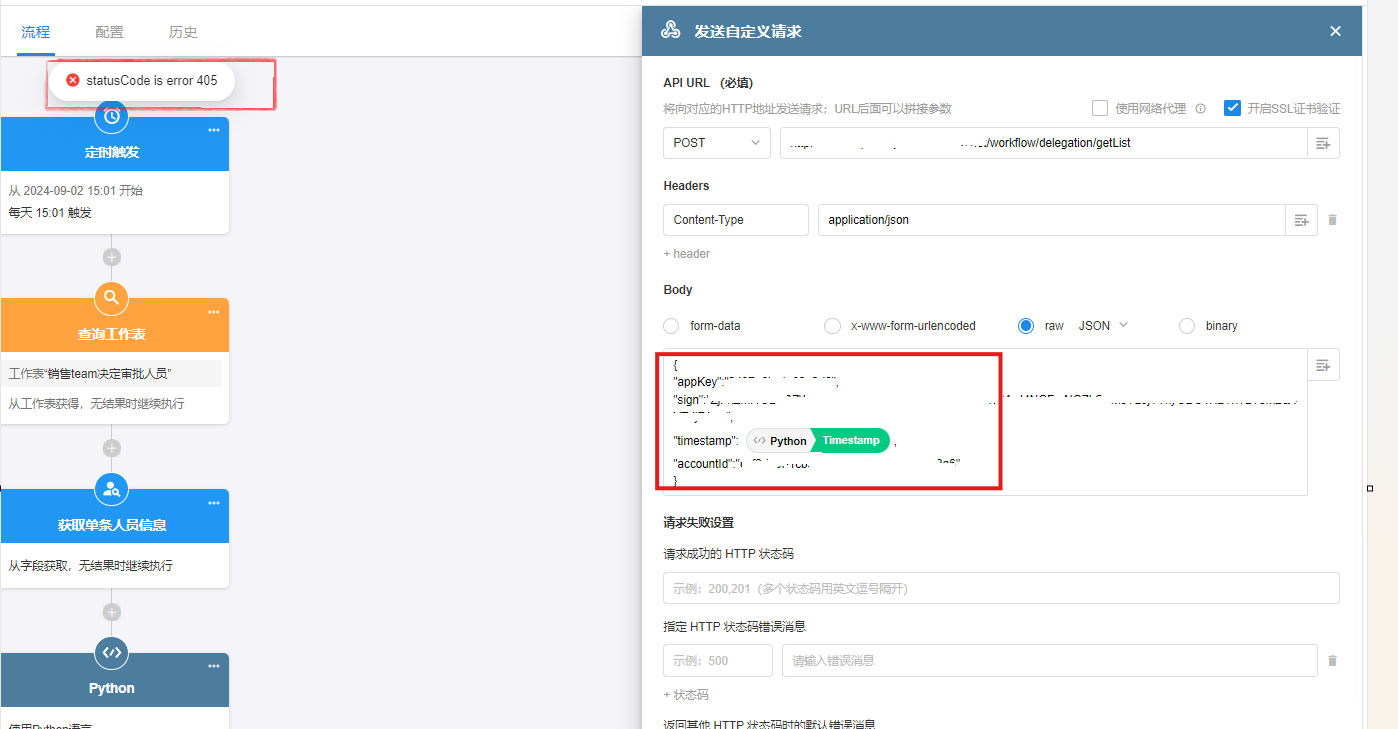Enable the 使用网络代理 checkbox
The width and height of the screenshot is (1398, 729).
click(x=1100, y=108)
